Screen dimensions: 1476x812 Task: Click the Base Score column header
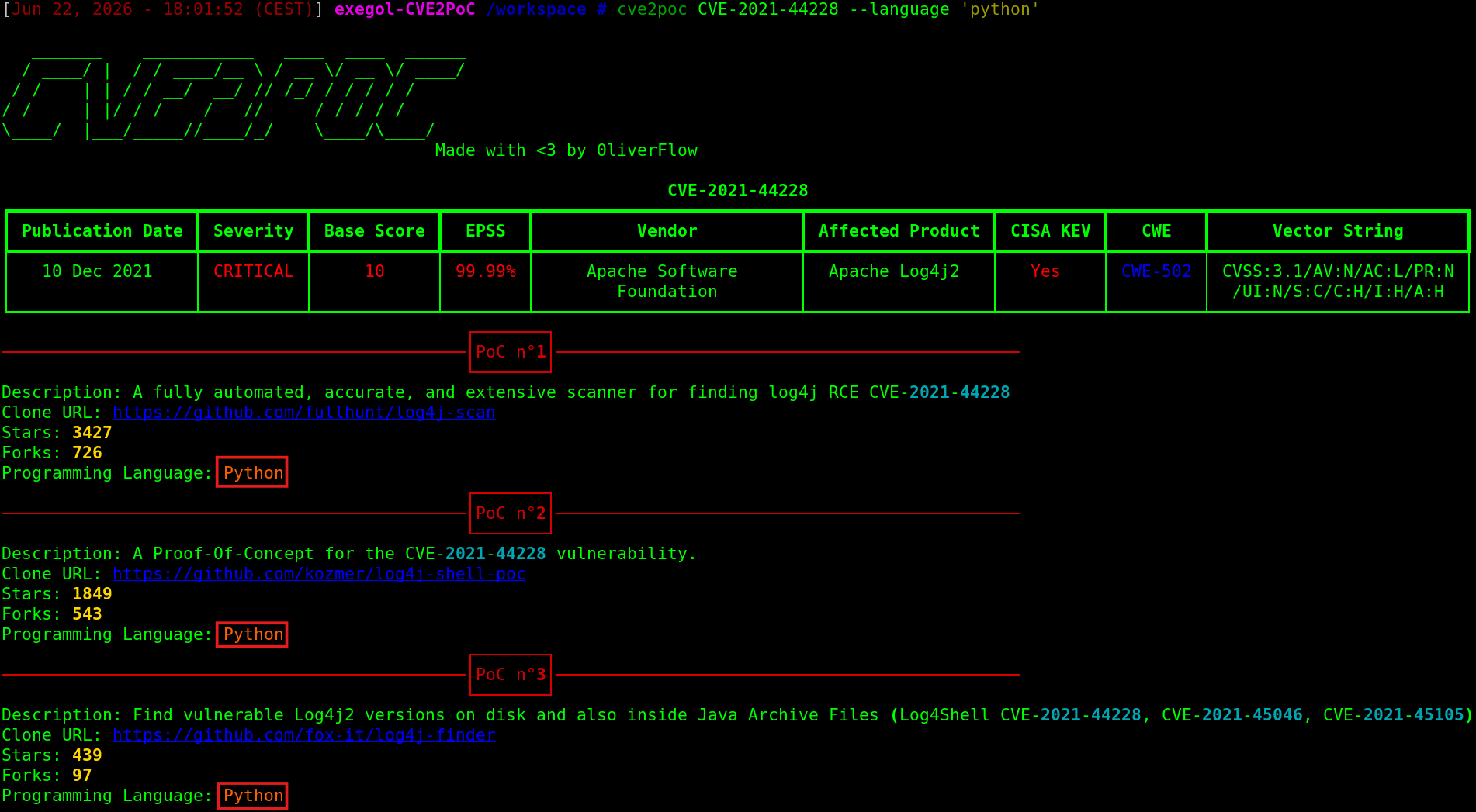click(x=375, y=231)
